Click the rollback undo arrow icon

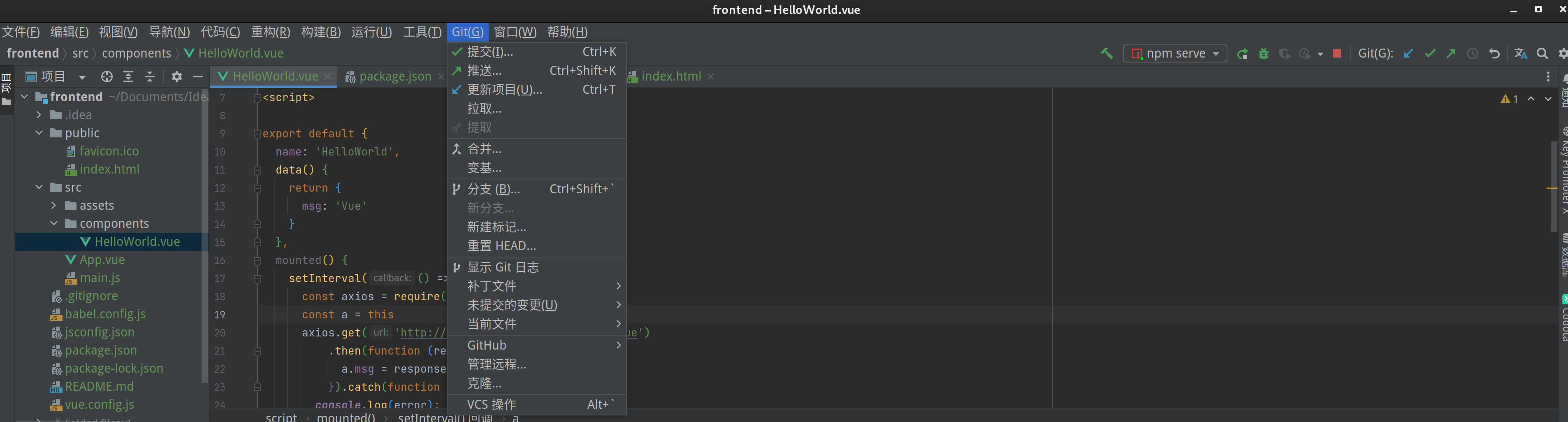(x=1494, y=53)
